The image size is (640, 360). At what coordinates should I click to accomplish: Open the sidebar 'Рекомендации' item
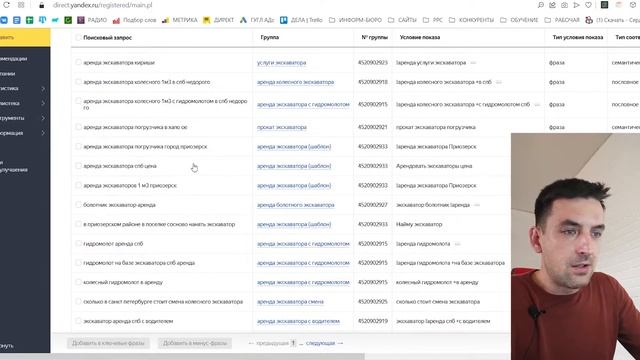14,59
